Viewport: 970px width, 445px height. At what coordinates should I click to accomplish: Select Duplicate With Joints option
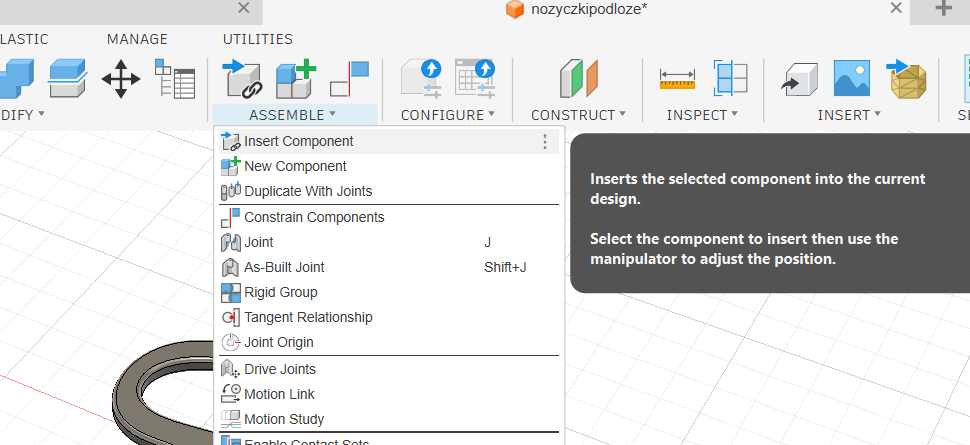(307, 191)
